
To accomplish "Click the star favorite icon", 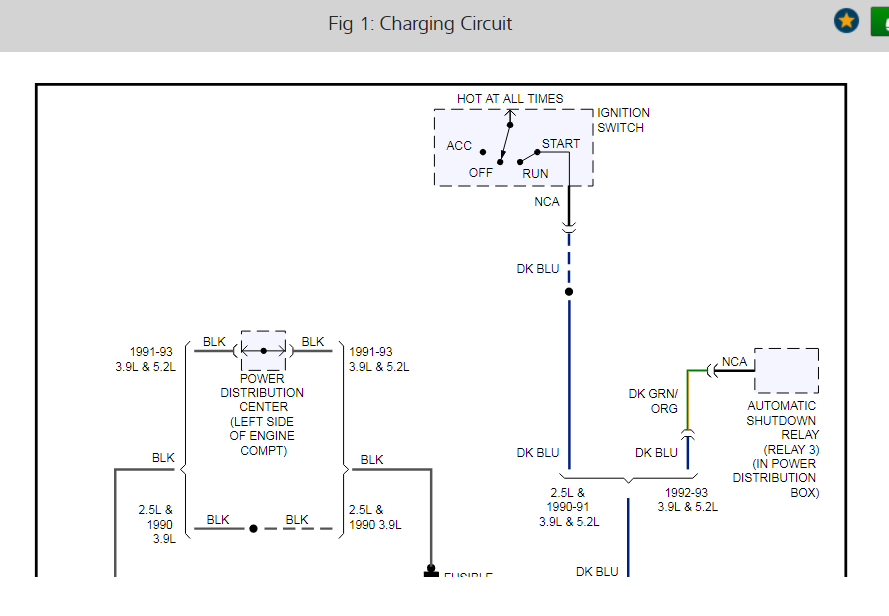I will (x=846, y=21).
